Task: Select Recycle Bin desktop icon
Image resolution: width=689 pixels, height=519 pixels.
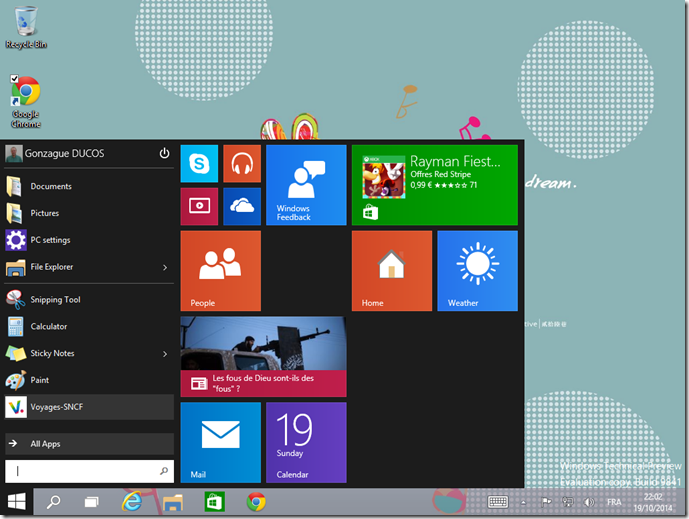Action: click(x=26, y=27)
